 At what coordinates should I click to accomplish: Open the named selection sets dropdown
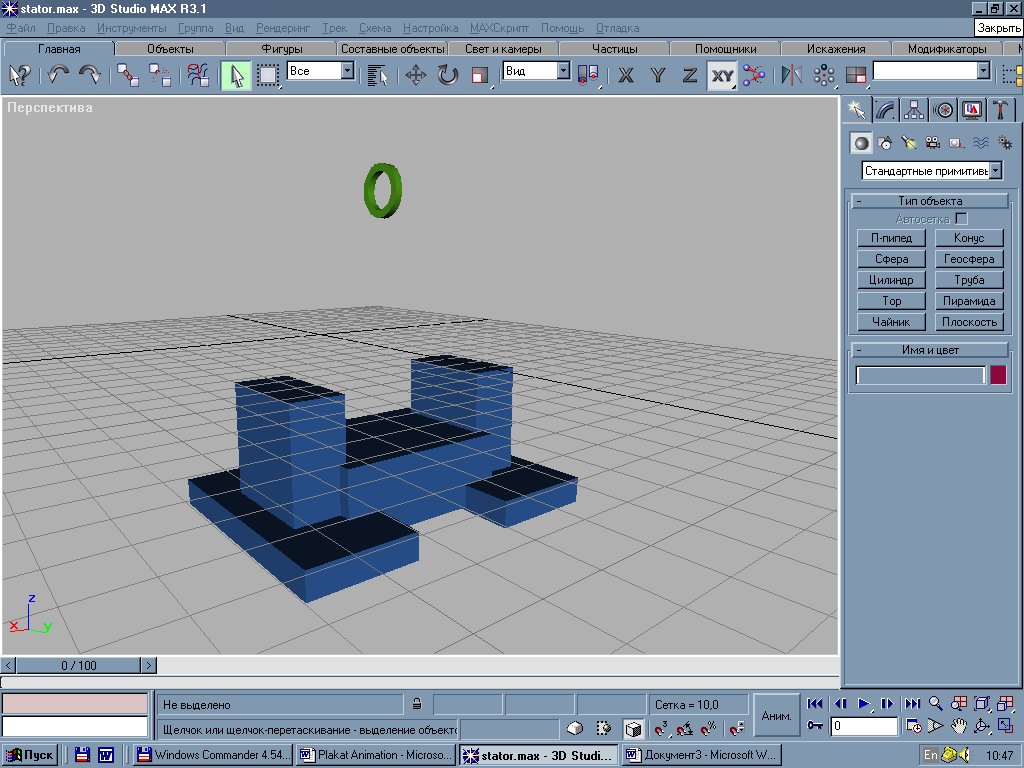pos(983,70)
